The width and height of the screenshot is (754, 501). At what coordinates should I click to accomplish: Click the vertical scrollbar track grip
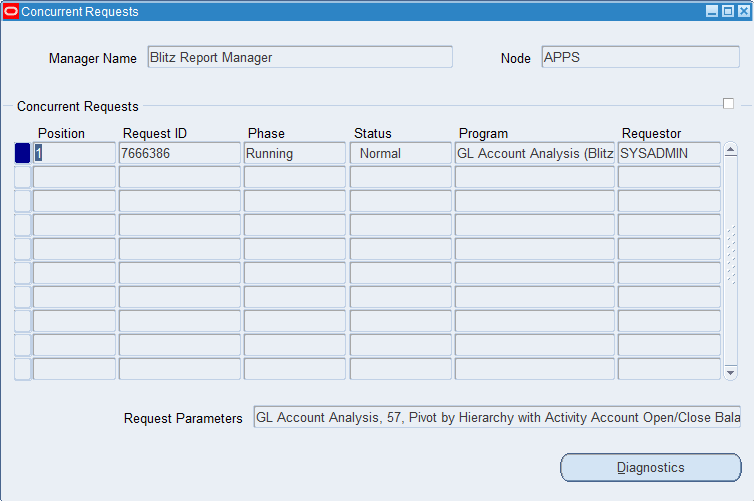[x=731, y=255]
